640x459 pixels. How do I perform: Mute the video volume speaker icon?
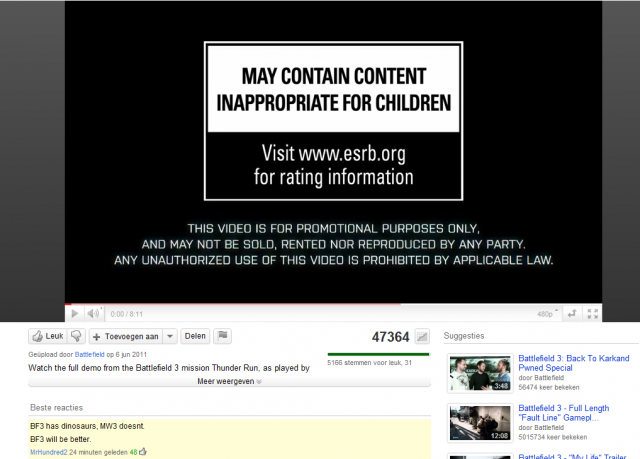(93, 313)
